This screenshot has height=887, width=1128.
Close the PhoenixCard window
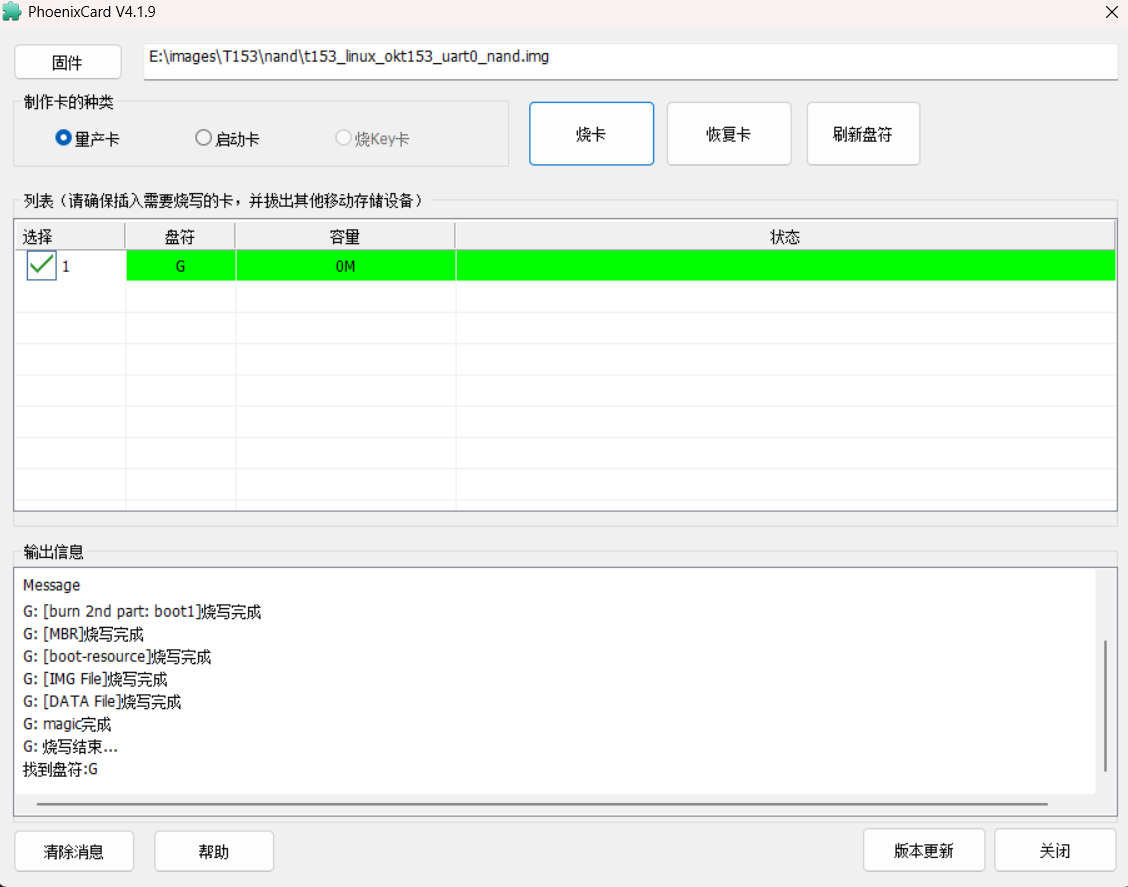(1111, 12)
